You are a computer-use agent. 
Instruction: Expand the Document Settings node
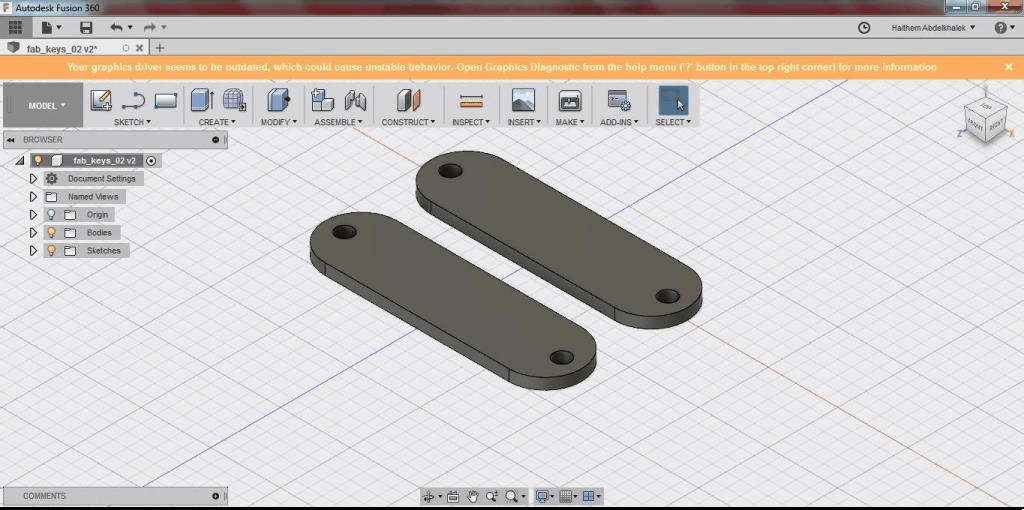point(33,178)
